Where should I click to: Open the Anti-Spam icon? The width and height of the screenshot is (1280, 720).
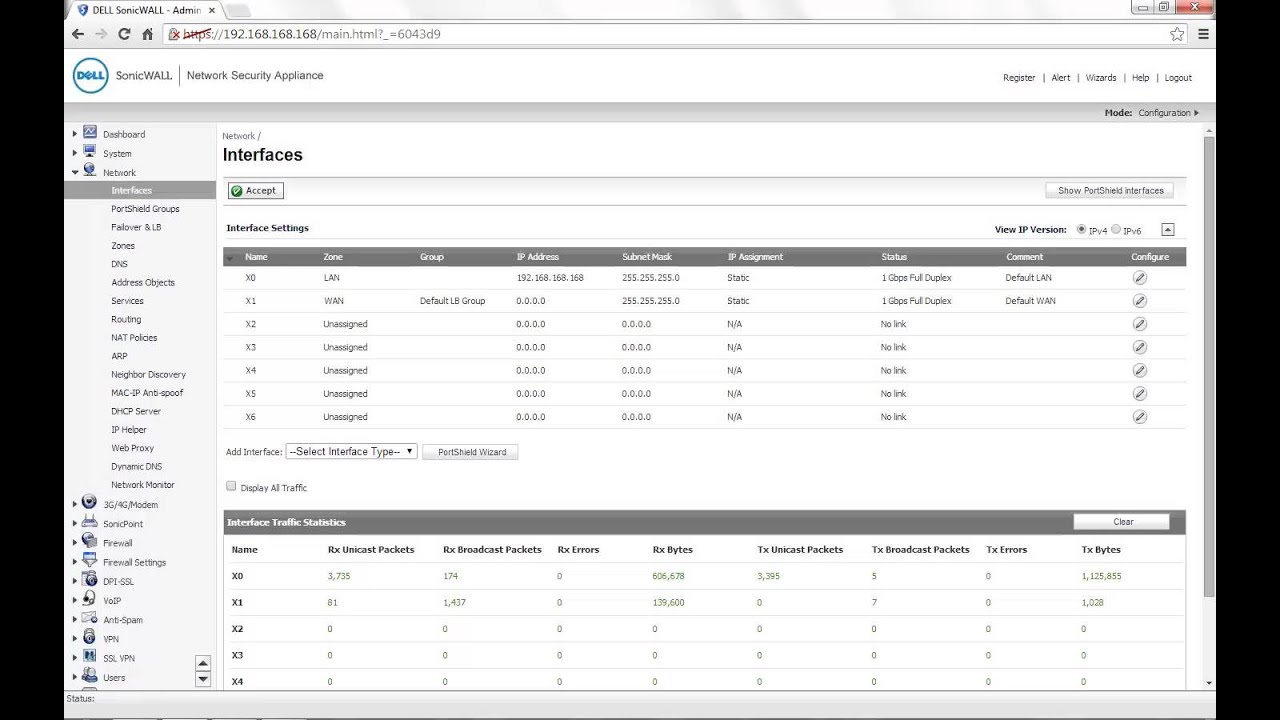point(90,618)
